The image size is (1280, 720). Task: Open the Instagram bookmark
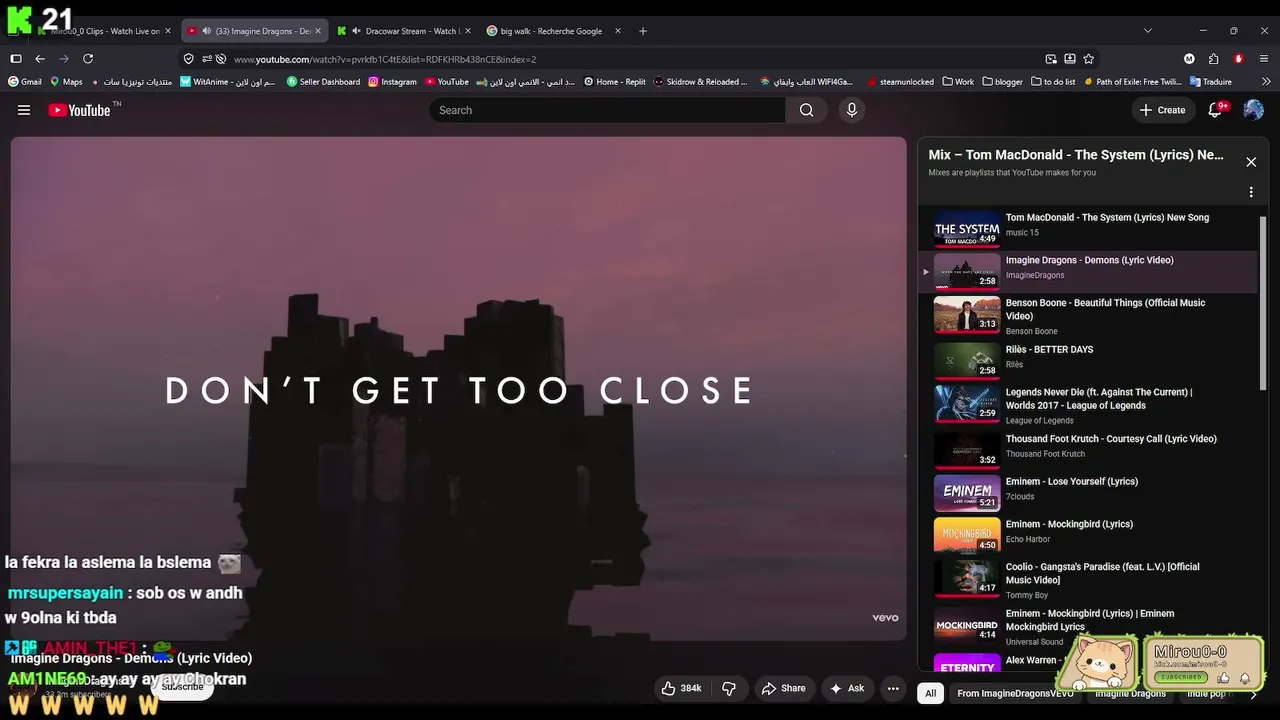(392, 82)
